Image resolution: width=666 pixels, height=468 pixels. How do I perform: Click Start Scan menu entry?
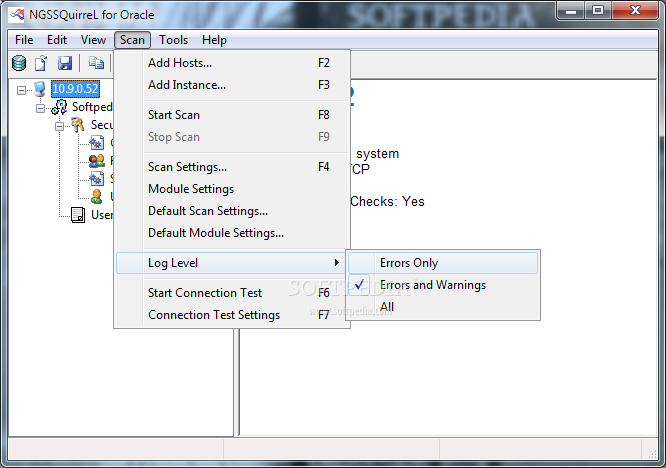tap(232, 115)
